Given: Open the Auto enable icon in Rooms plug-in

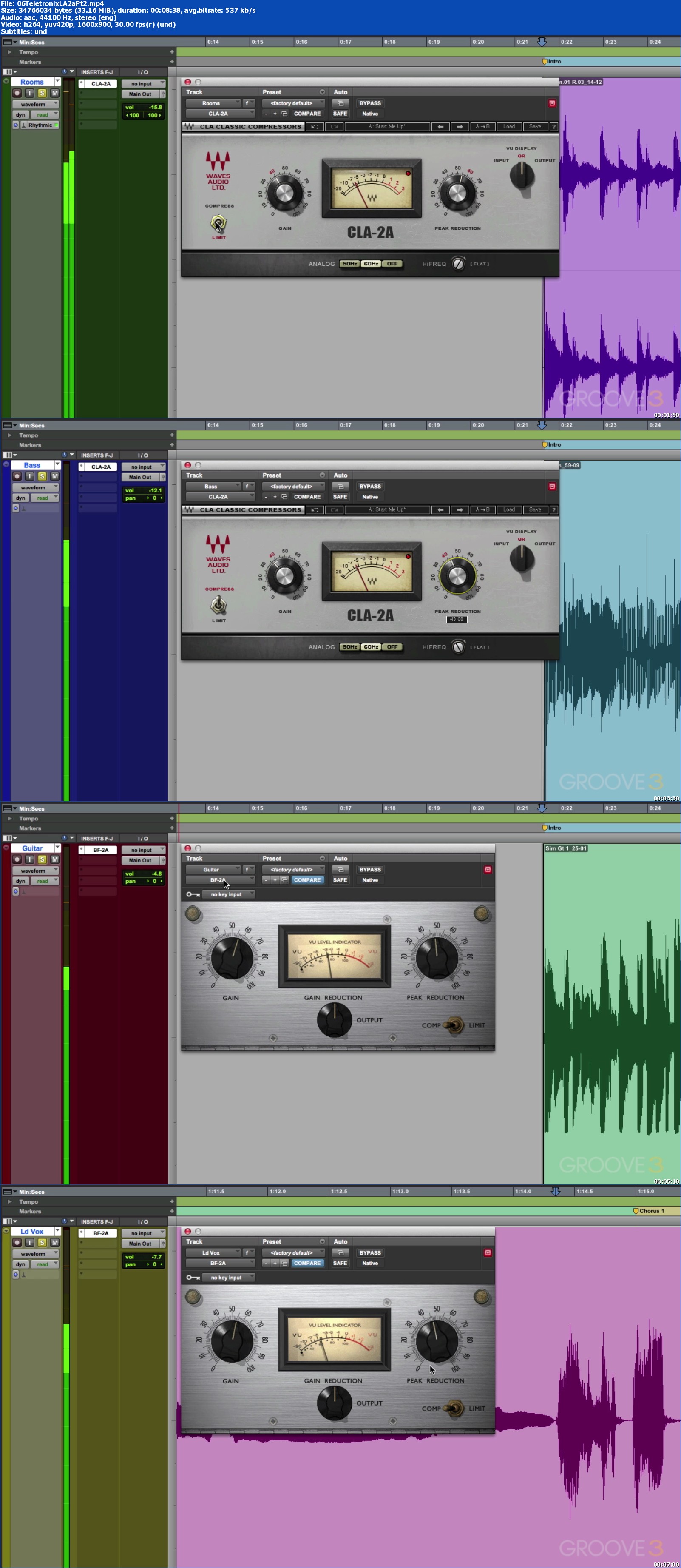Looking at the screenshot, I should (x=341, y=103).
